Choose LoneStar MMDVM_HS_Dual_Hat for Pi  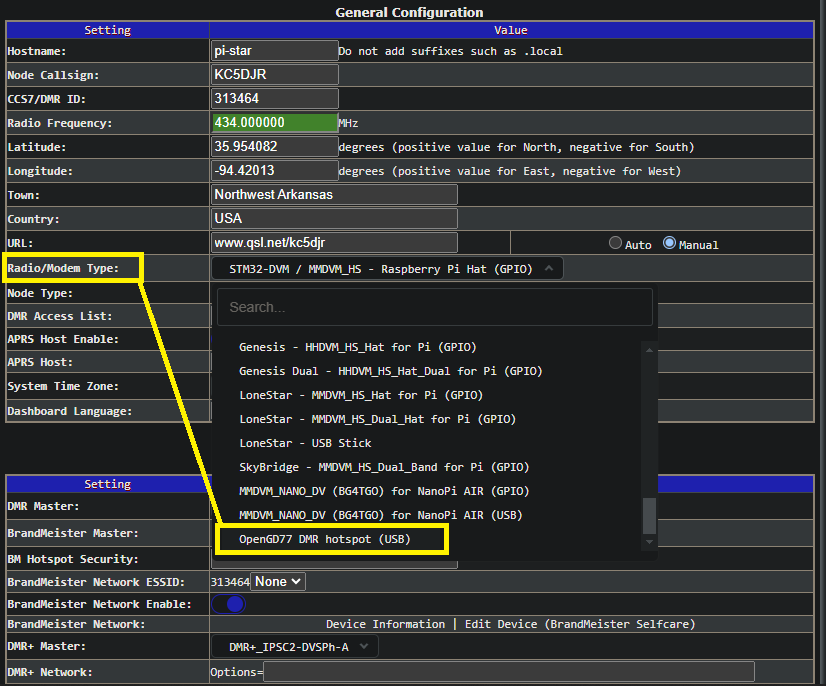coord(377,419)
